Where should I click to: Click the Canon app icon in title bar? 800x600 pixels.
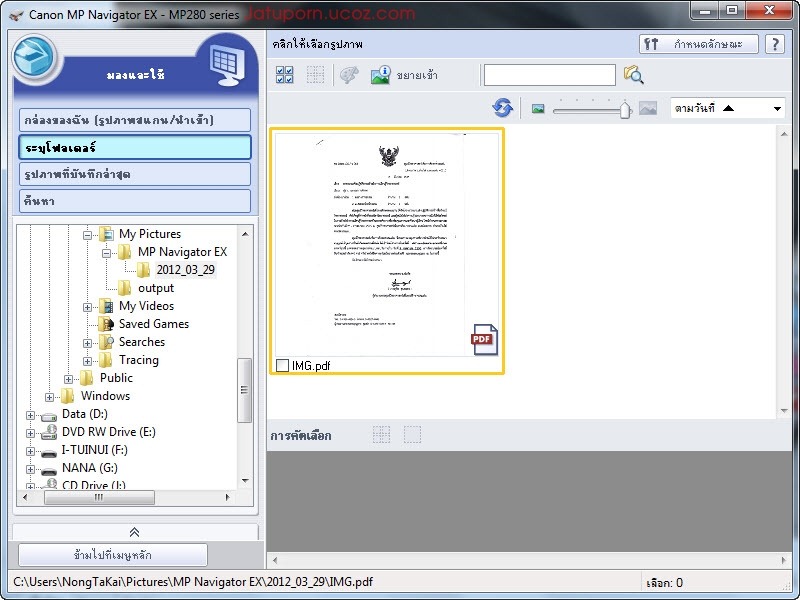pyautogui.click(x=16, y=15)
